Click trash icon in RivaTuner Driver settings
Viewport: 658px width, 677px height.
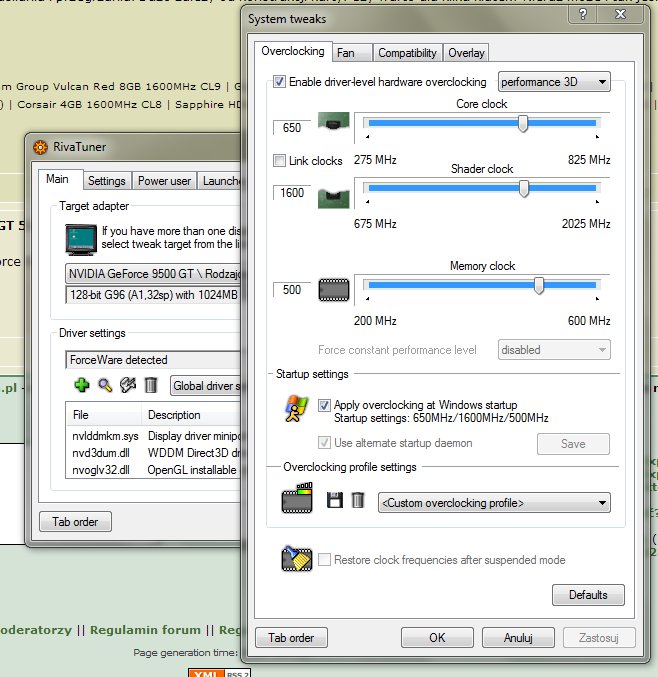[151, 385]
